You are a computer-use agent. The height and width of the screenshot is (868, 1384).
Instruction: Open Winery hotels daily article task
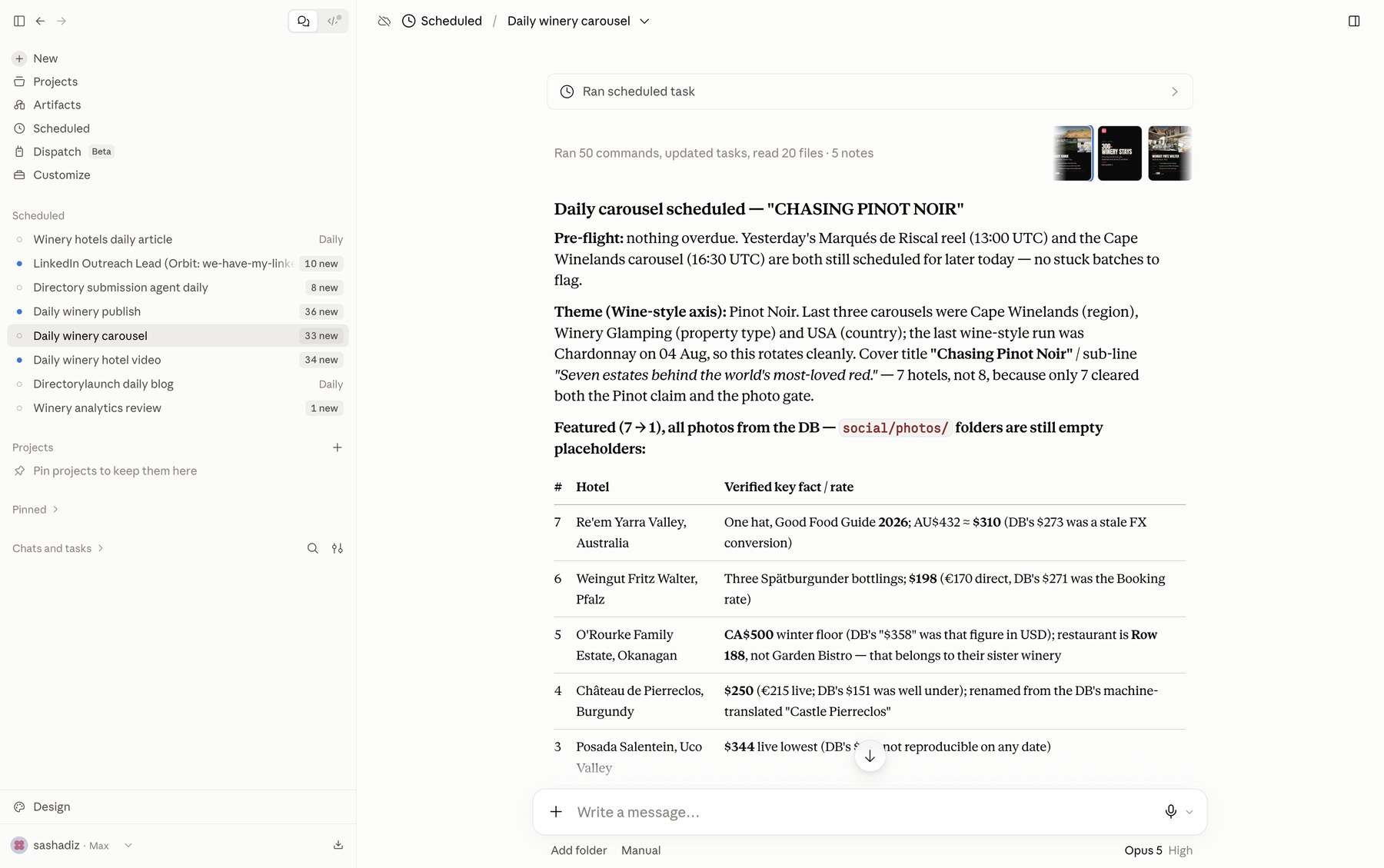pos(178,239)
